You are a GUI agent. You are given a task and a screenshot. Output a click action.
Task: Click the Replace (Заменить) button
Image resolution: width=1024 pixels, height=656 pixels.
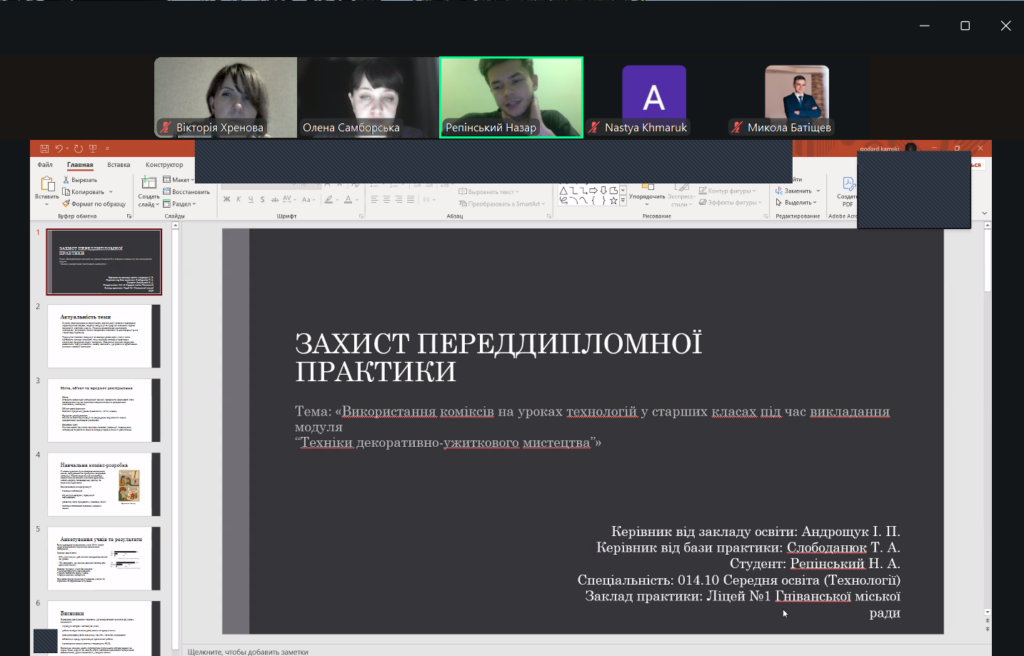(798, 190)
